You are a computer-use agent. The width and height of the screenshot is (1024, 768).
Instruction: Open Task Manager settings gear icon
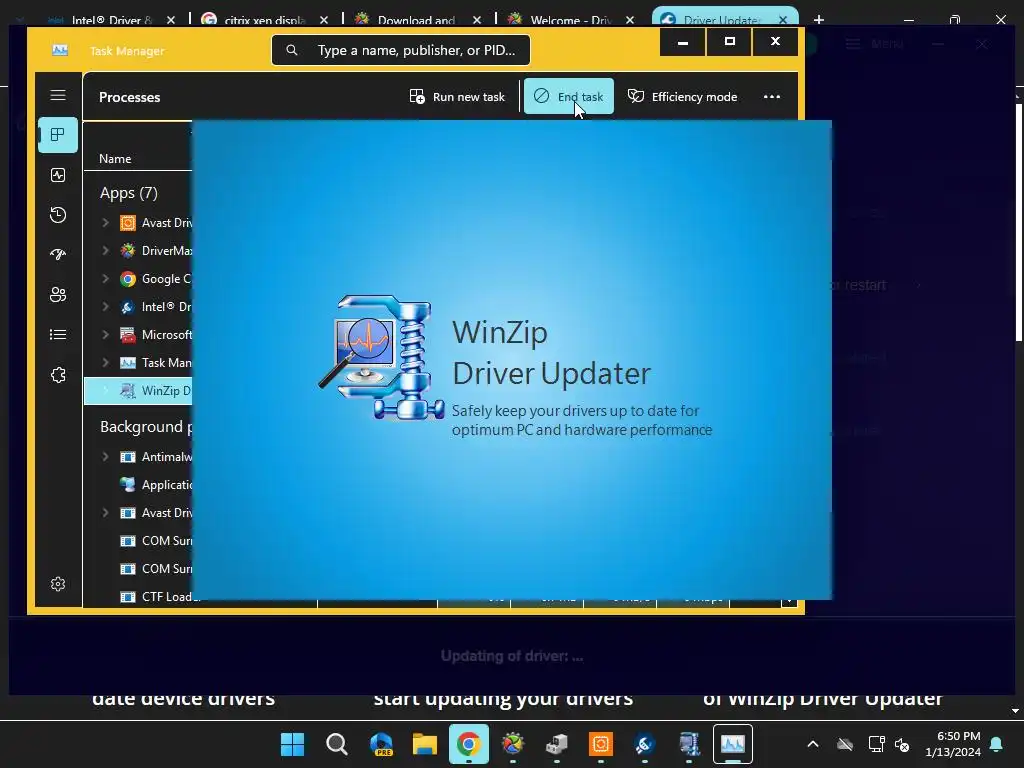click(58, 584)
